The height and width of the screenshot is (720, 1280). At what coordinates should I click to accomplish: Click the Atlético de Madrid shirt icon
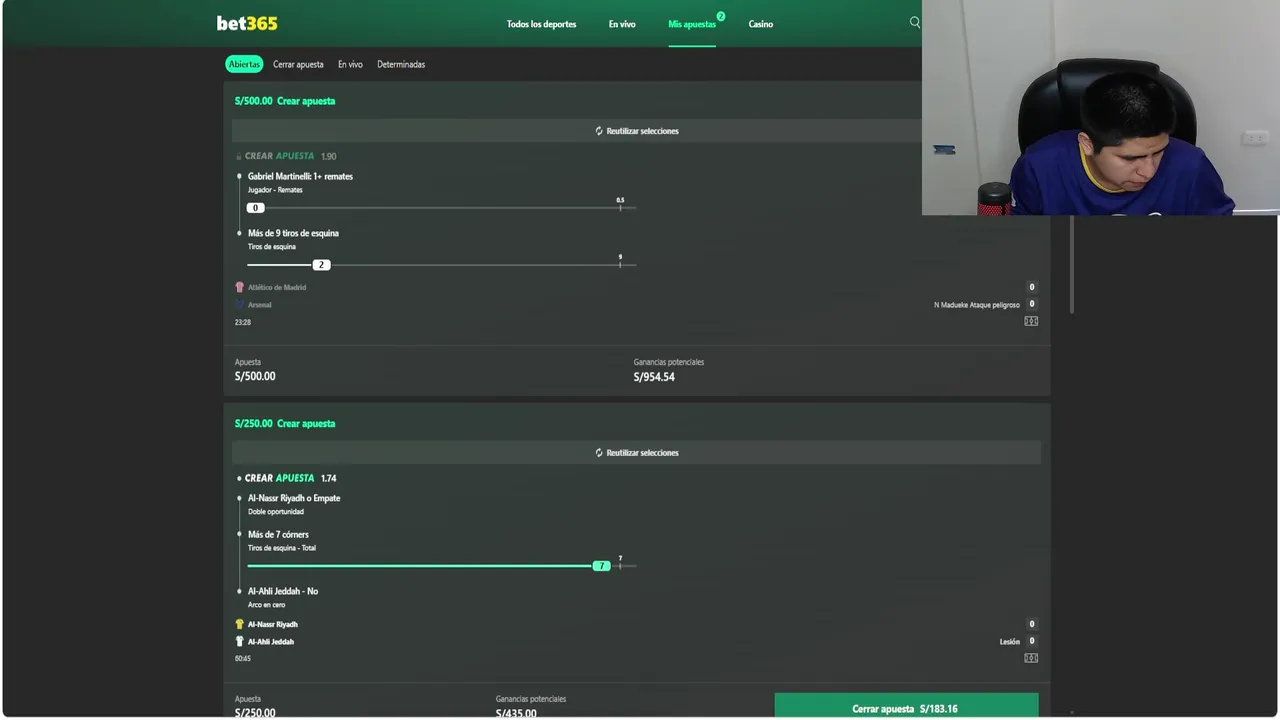tap(239, 287)
